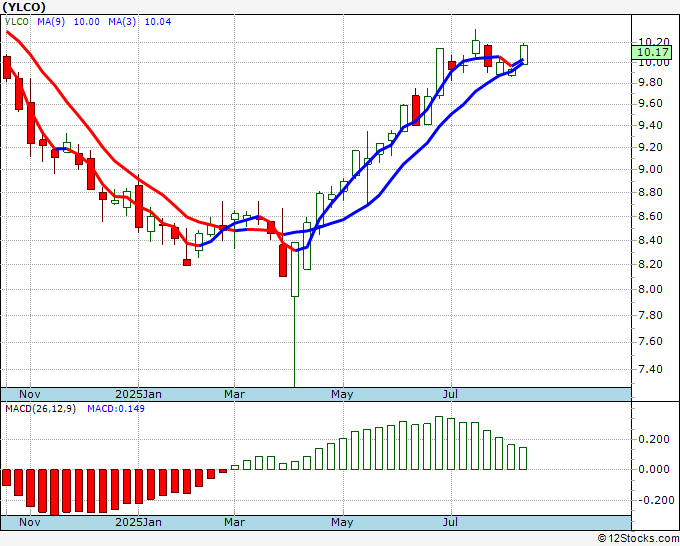Click the YLCO legend label
The width and height of the screenshot is (680, 546).
(17, 22)
